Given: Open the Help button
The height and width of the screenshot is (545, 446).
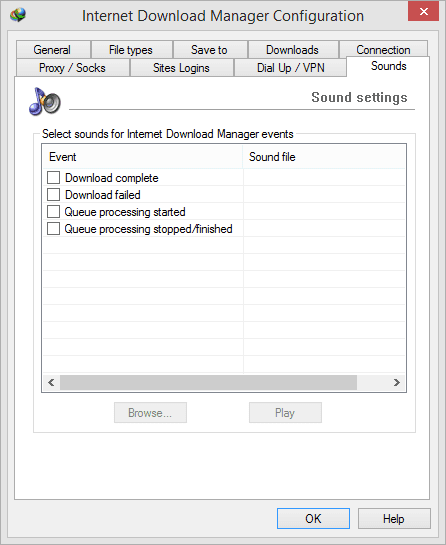Looking at the screenshot, I should pyautogui.click(x=394, y=519).
